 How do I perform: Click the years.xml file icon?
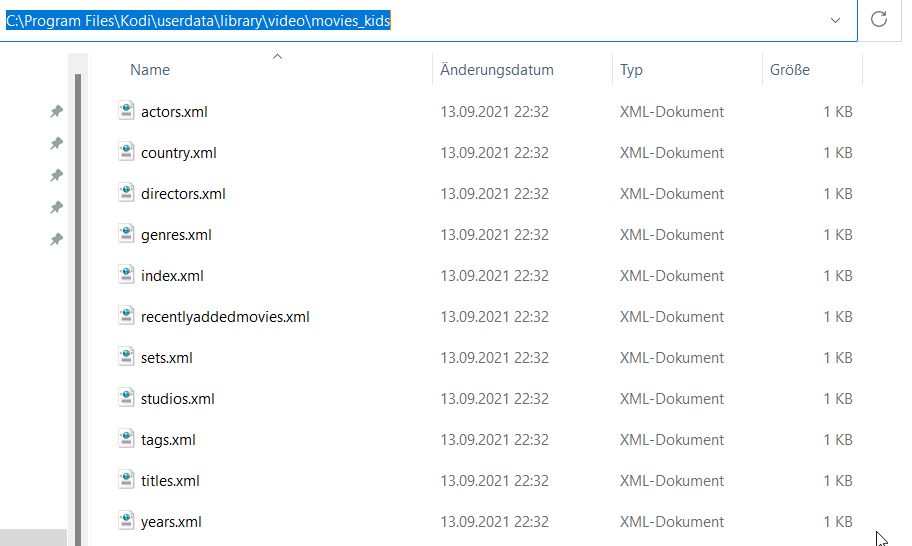pos(126,520)
